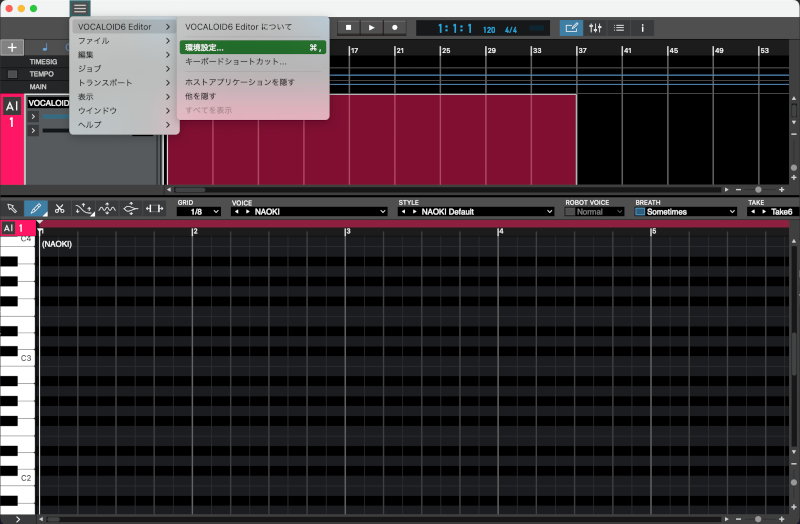
Task: Click the record button
Action: pyautogui.click(x=394, y=28)
